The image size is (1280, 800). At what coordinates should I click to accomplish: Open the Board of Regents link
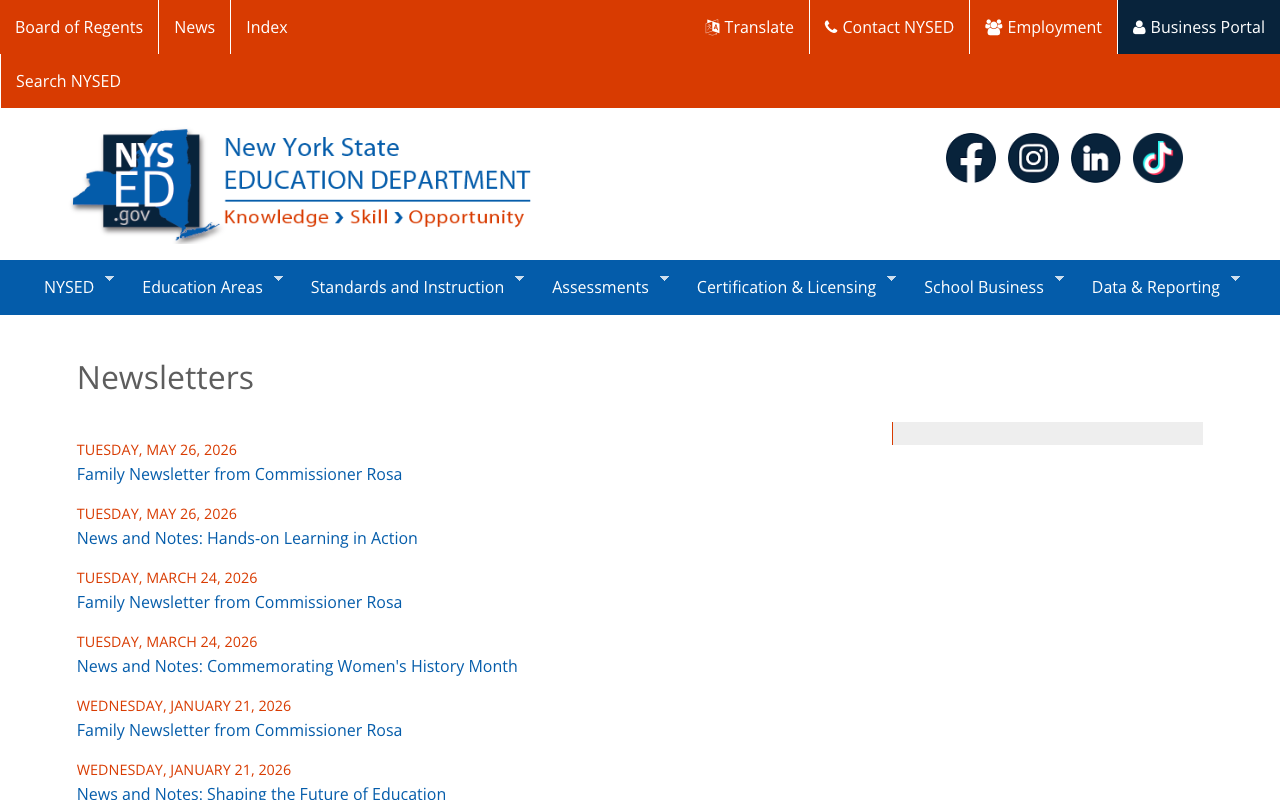pos(79,27)
